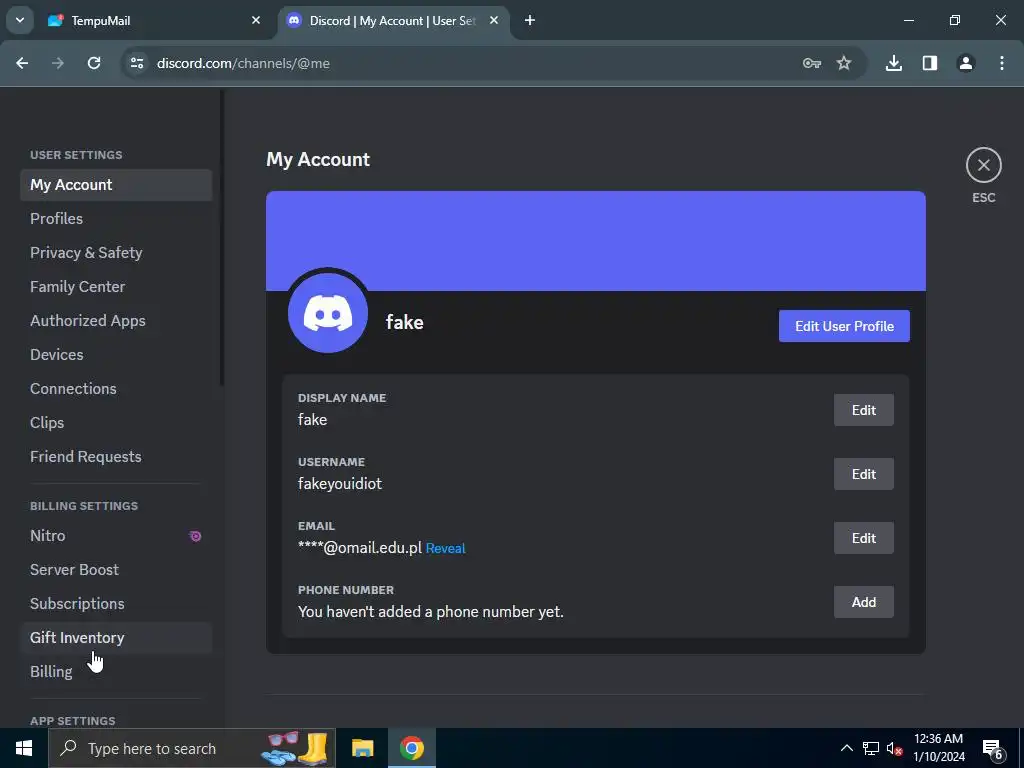
Task: Click the Nitro badge icon in sidebar
Action: pyautogui.click(x=195, y=536)
